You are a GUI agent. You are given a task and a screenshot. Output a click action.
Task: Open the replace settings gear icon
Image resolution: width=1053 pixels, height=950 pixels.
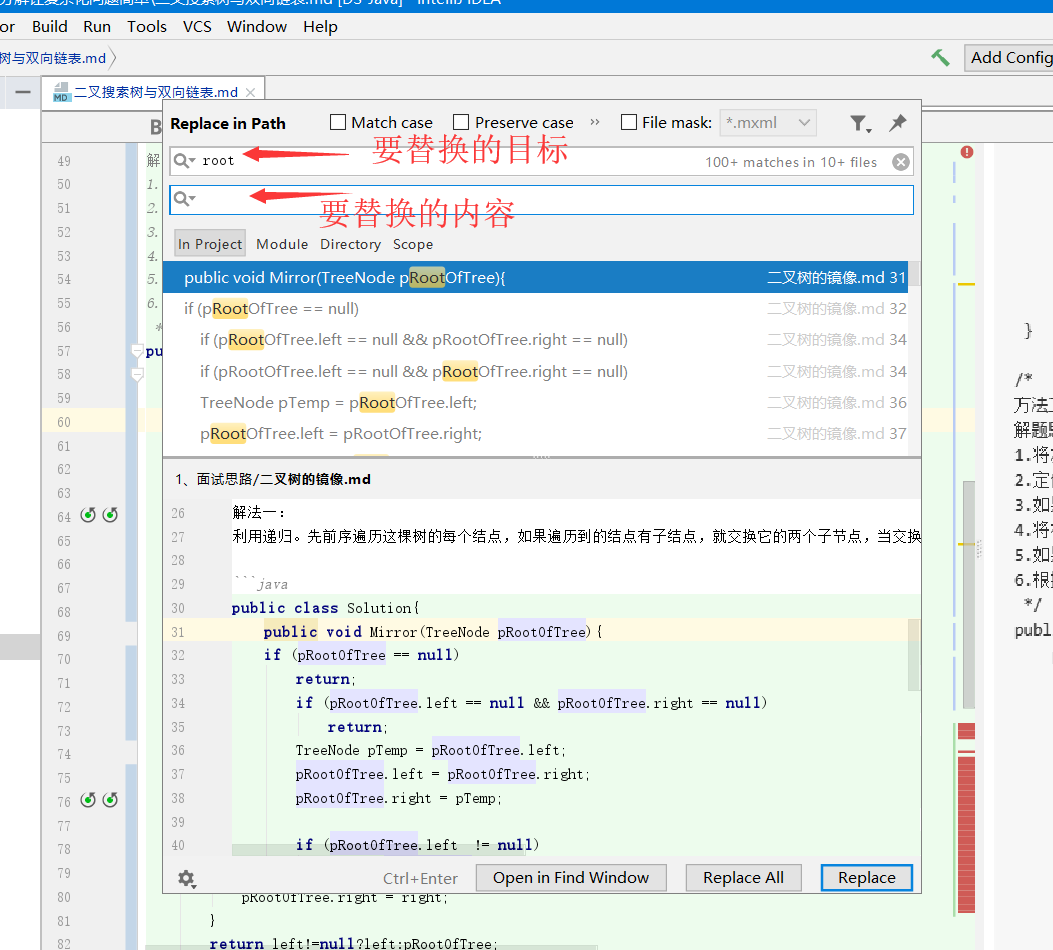pyautogui.click(x=186, y=877)
